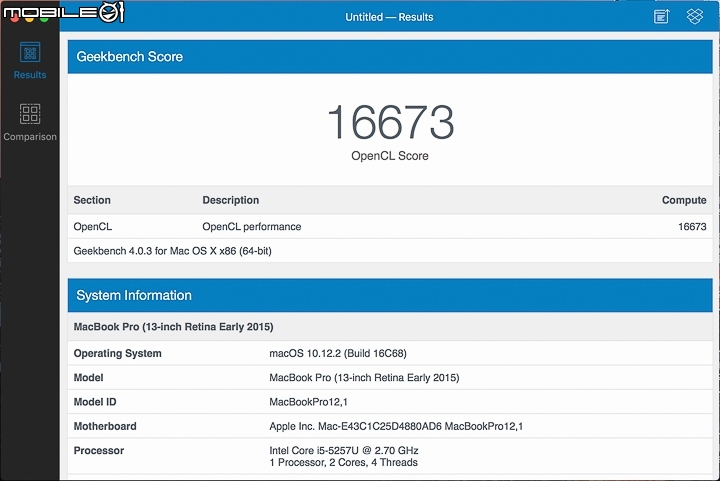
Task: Click the MacBook Pro system title row
Action: pos(390,327)
